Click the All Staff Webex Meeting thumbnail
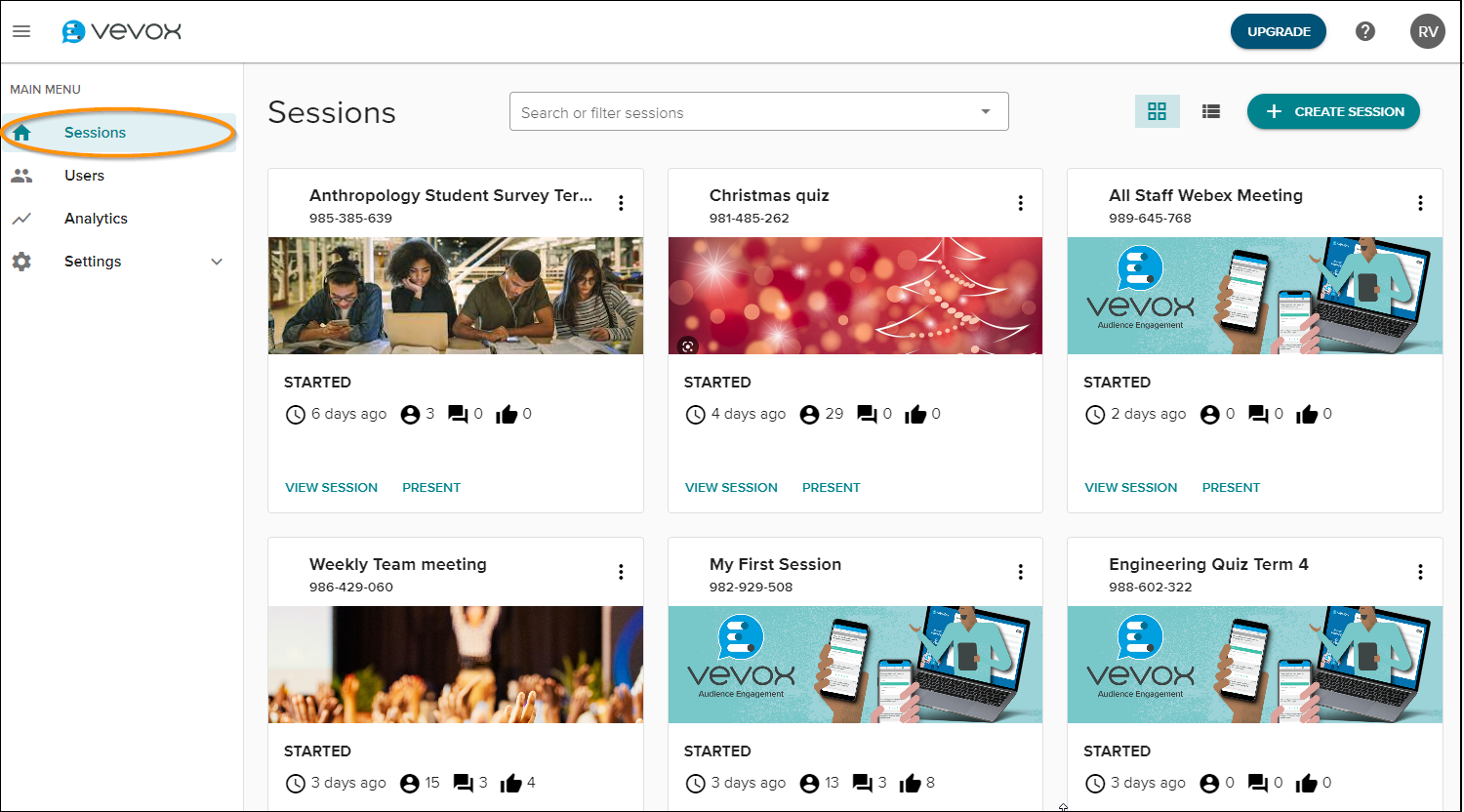The width and height of the screenshot is (1464, 812). tap(1255, 296)
